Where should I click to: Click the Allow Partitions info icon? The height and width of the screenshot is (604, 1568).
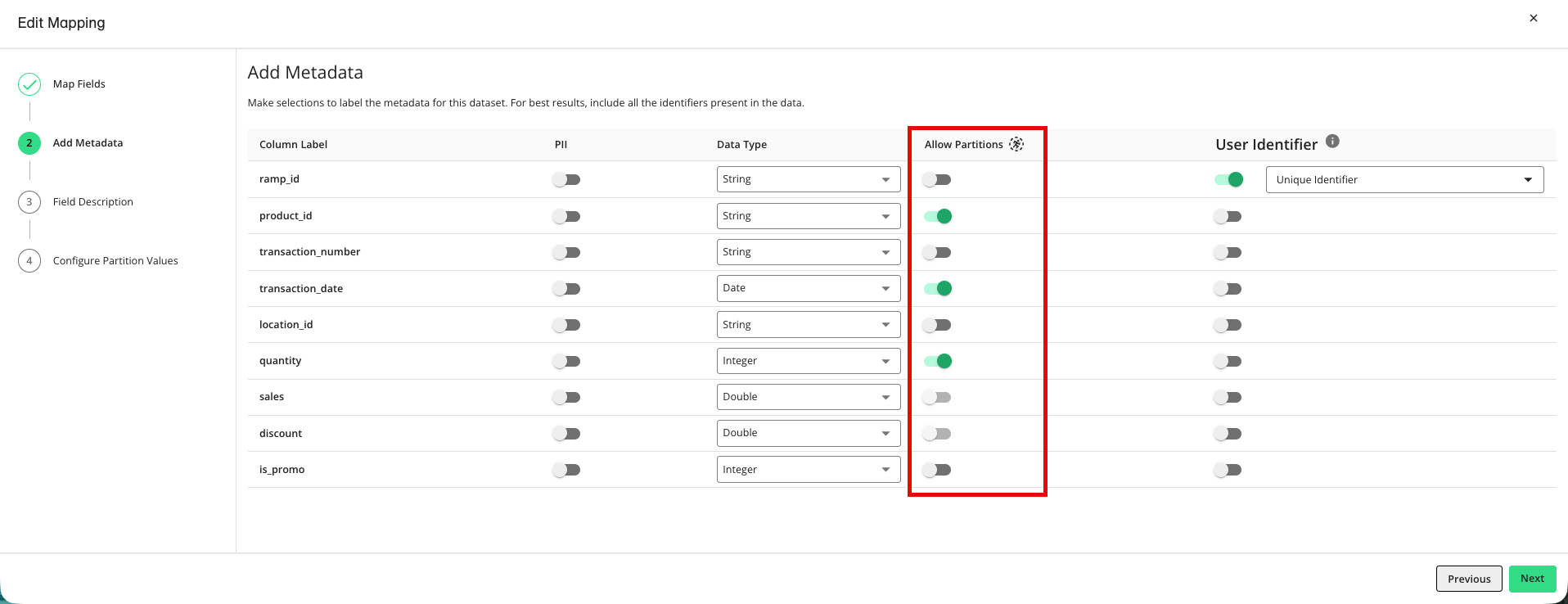(1016, 144)
